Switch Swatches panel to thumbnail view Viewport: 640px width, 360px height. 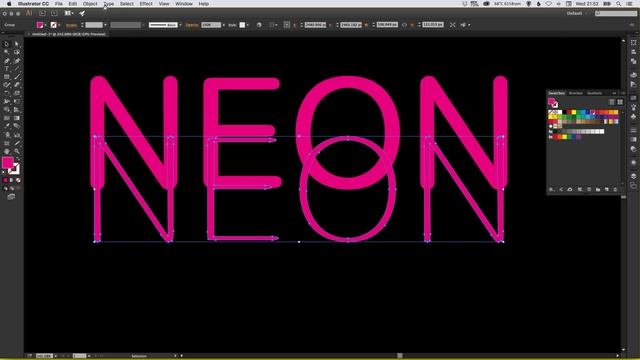click(620, 102)
